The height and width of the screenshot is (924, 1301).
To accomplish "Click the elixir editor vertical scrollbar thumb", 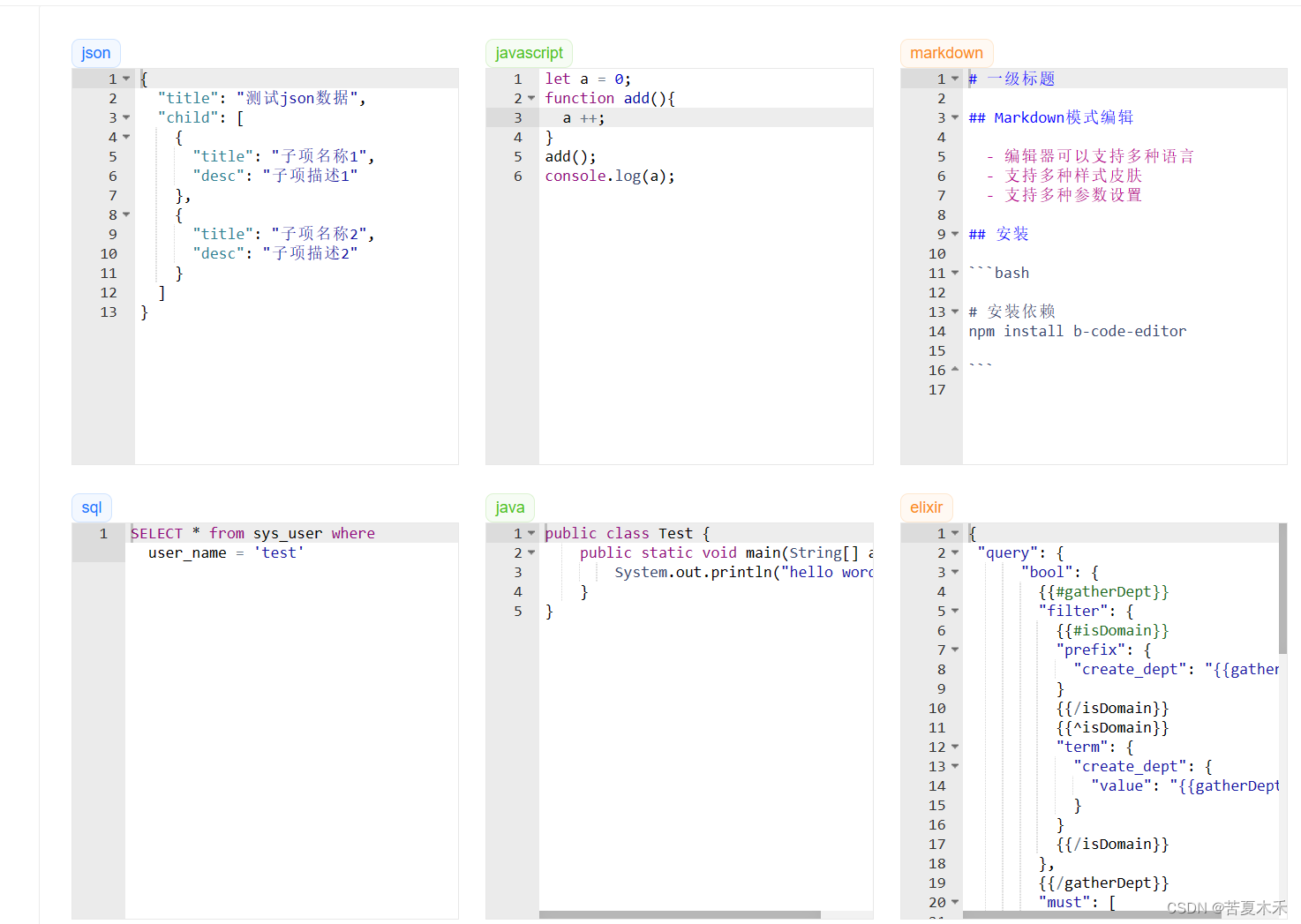I will (x=1282, y=589).
